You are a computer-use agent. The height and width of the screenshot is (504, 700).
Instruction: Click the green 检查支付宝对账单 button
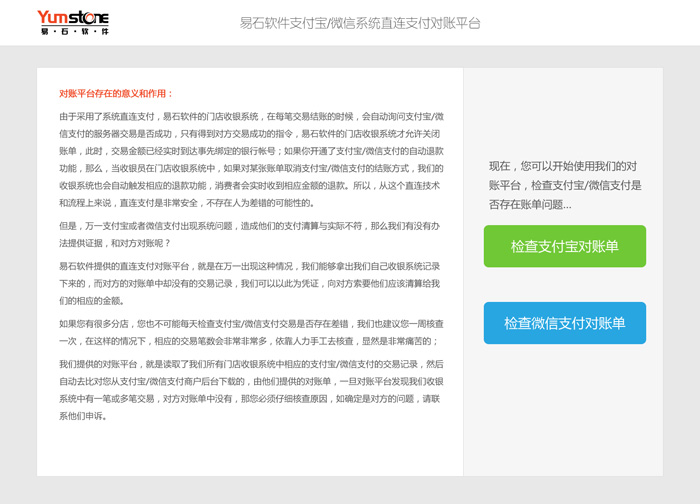564,246
